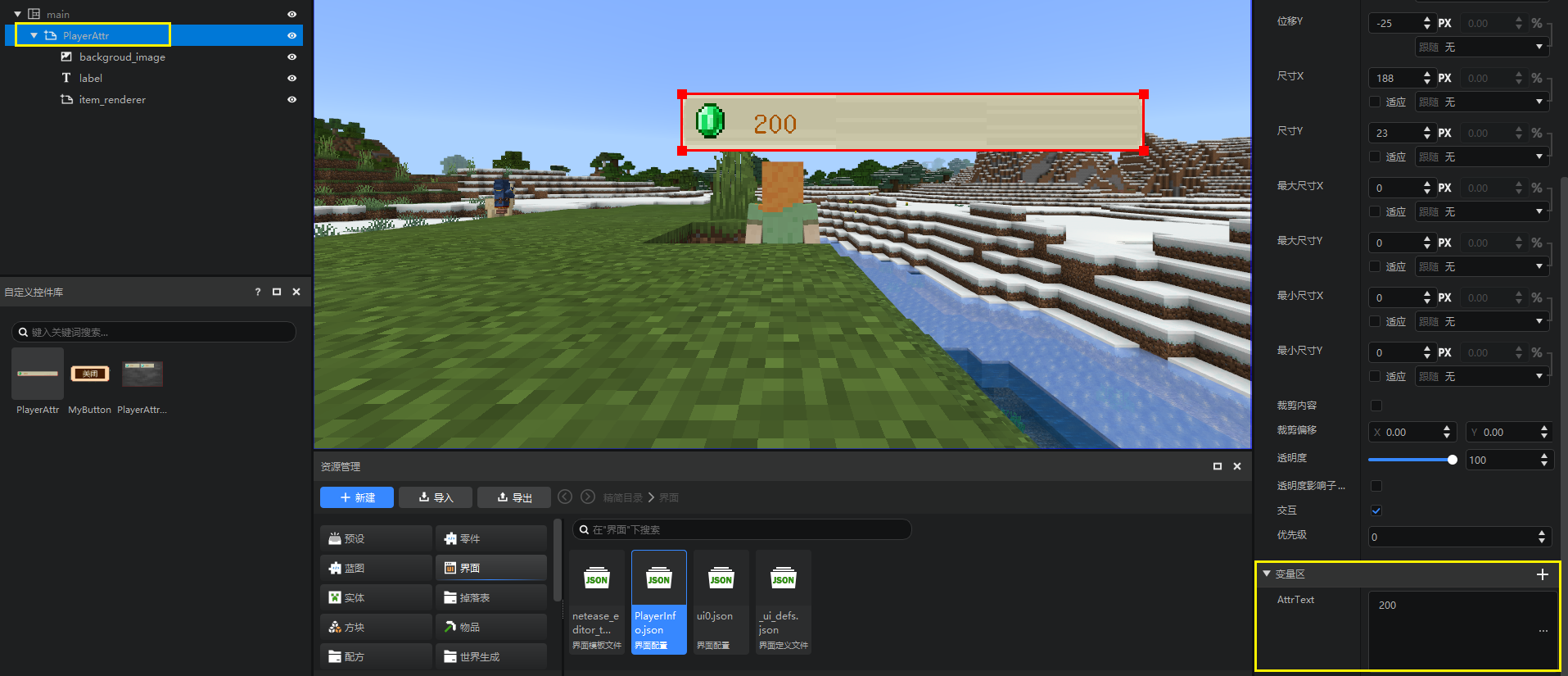The width and height of the screenshot is (1568, 676).
Task: Click the 导出 export button
Action: pos(514,497)
